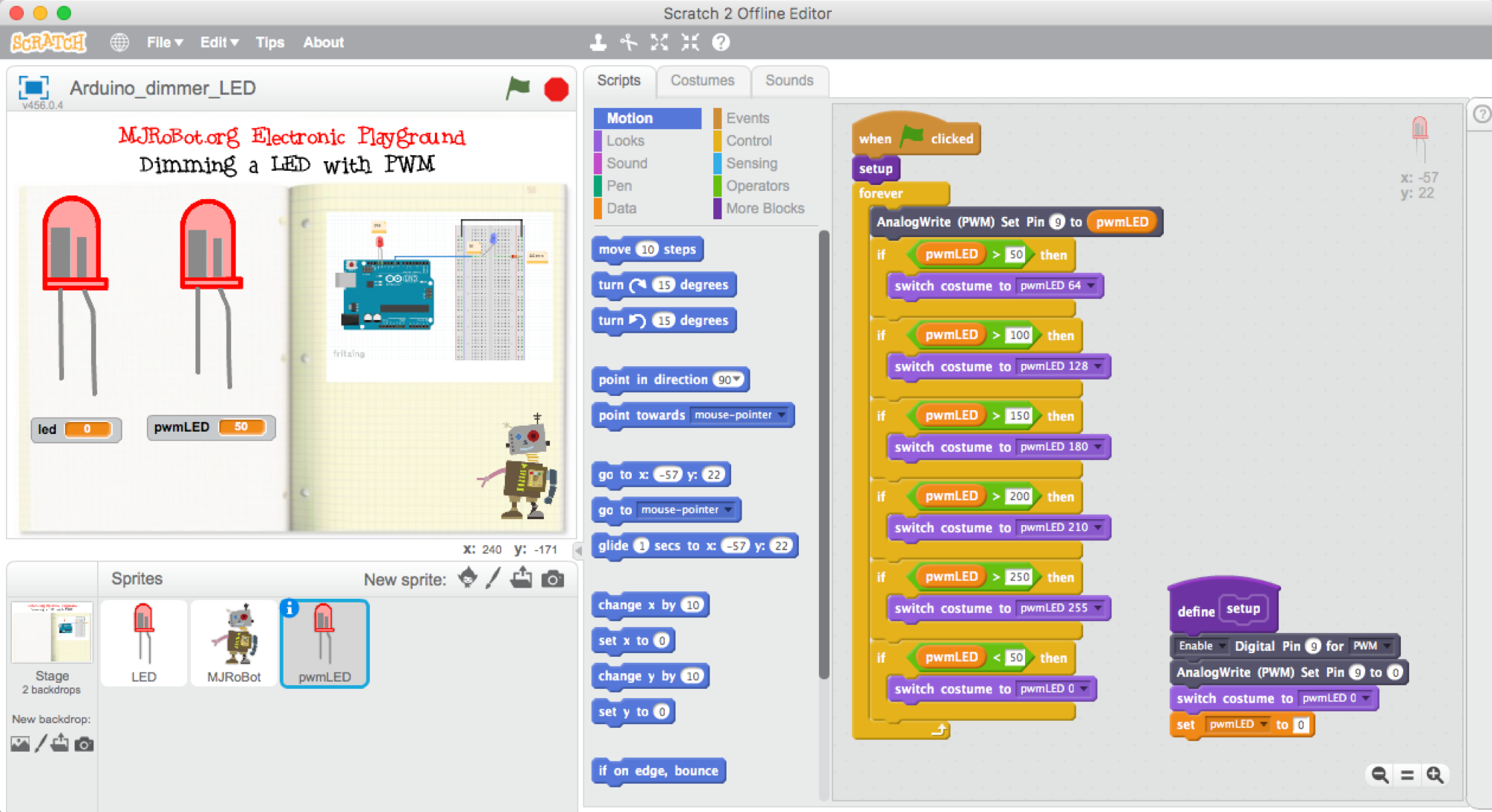Select the shrink sprite tool

point(689,43)
